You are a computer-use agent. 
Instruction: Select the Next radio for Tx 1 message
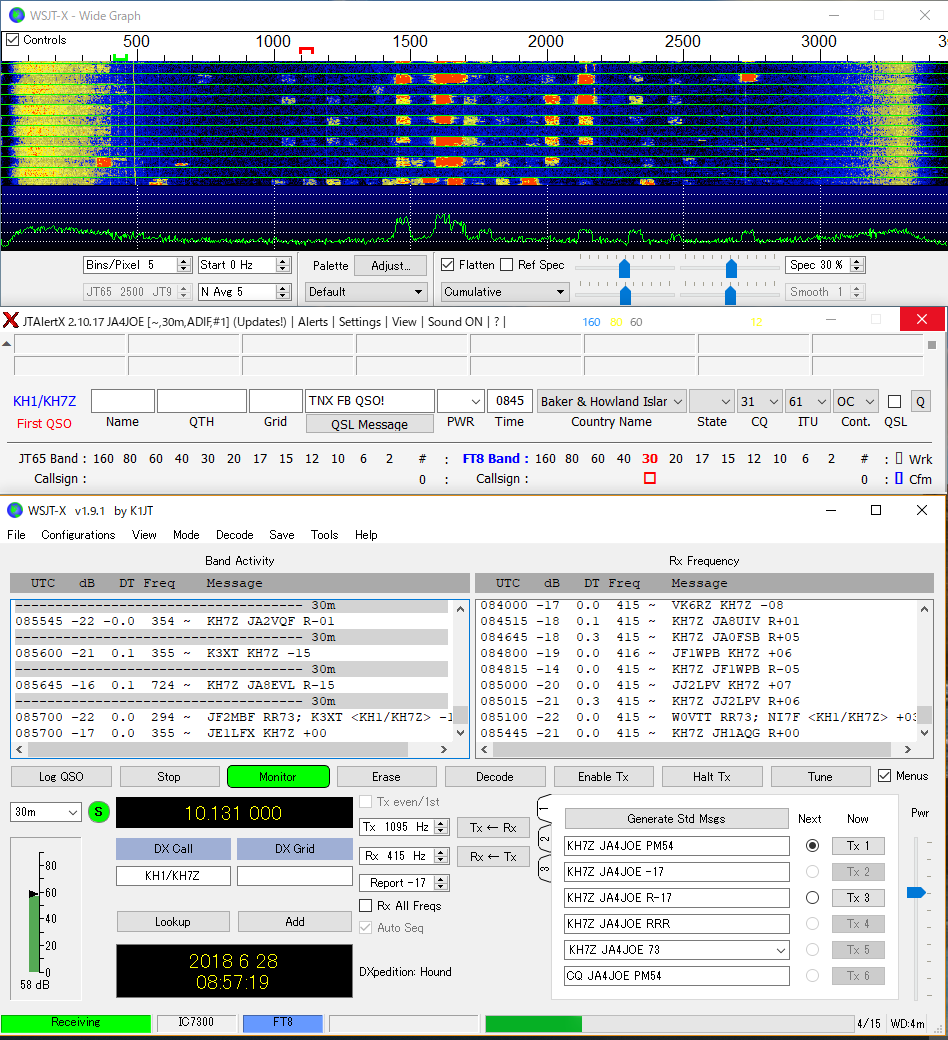click(x=812, y=846)
